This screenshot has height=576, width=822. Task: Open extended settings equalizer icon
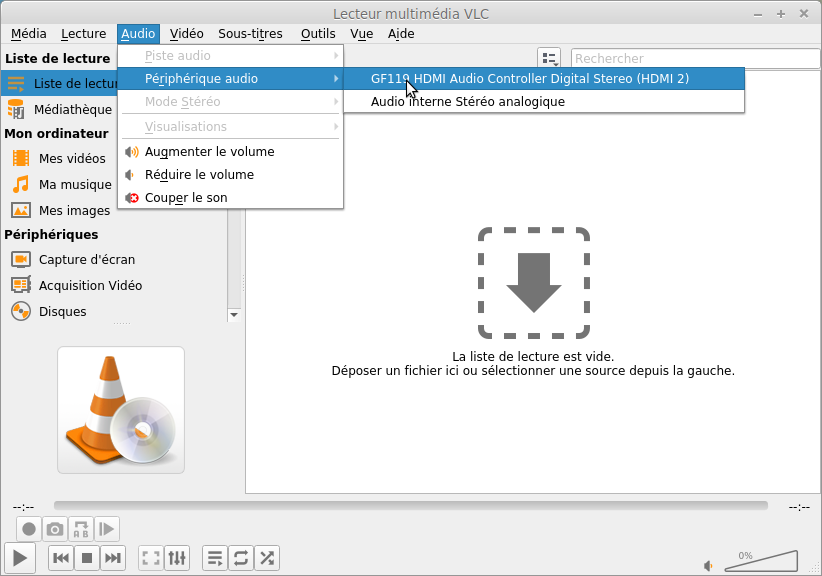tap(177, 558)
